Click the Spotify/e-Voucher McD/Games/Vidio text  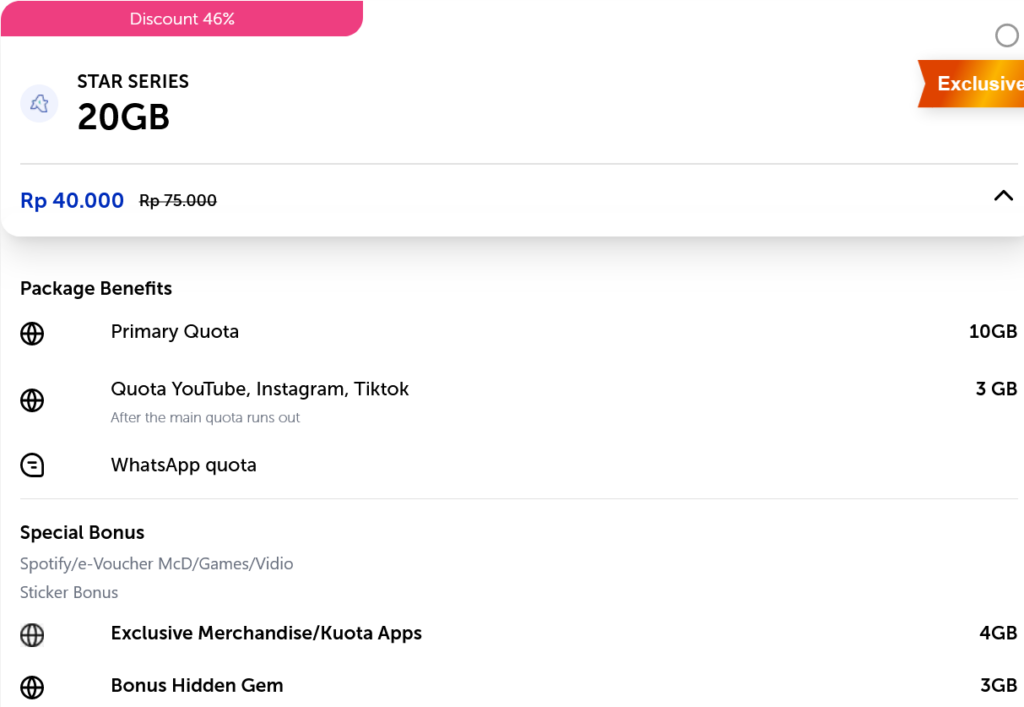(x=157, y=564)
